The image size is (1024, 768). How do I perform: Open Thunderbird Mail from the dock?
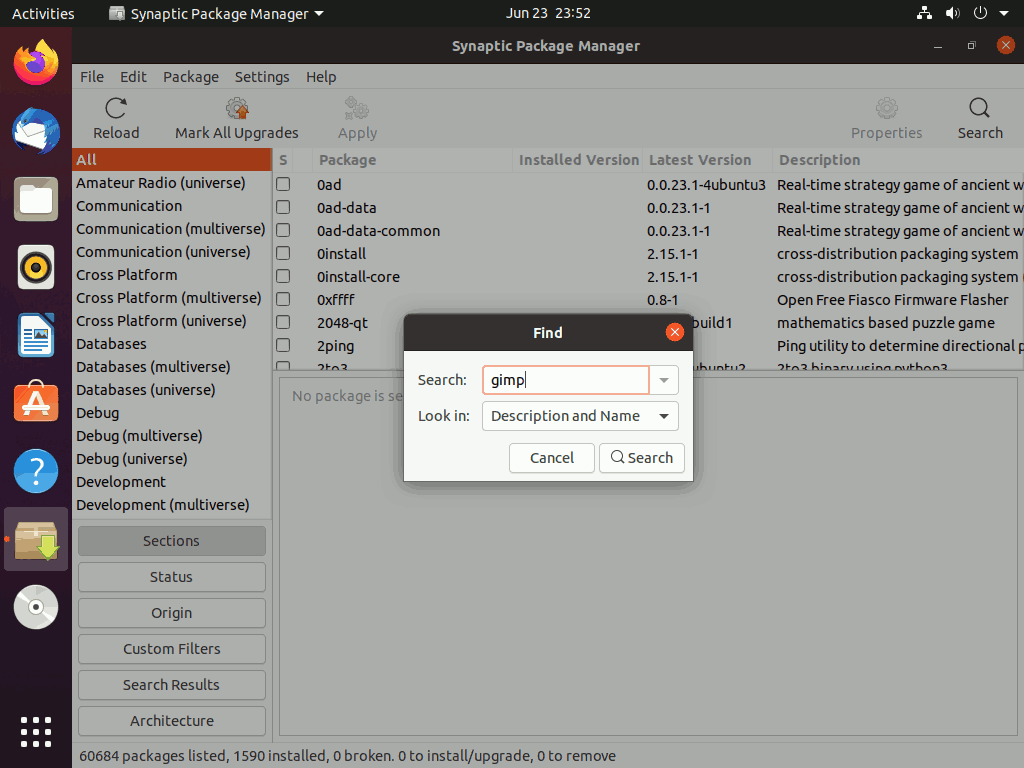coord(36,131)
